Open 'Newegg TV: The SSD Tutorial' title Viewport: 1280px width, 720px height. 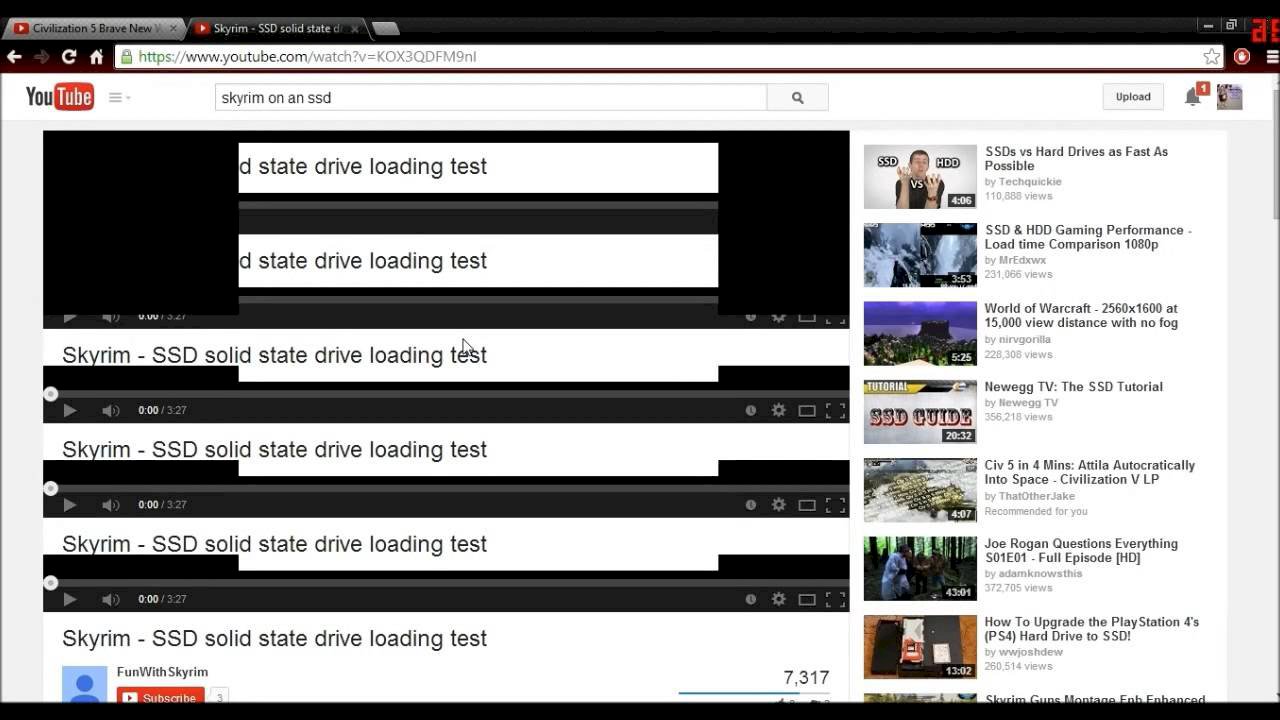(1073, 387)
